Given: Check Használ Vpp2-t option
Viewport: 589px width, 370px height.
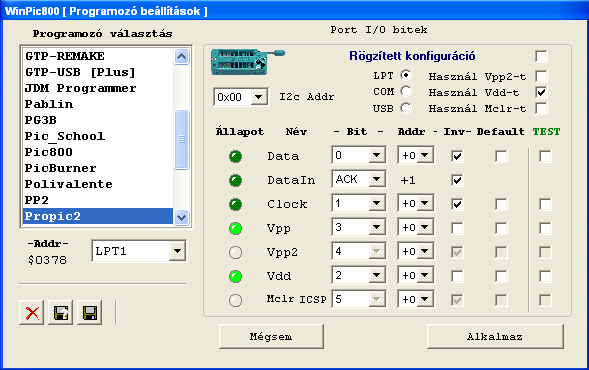Looking at the screenshot, I should tap(541, 76).
